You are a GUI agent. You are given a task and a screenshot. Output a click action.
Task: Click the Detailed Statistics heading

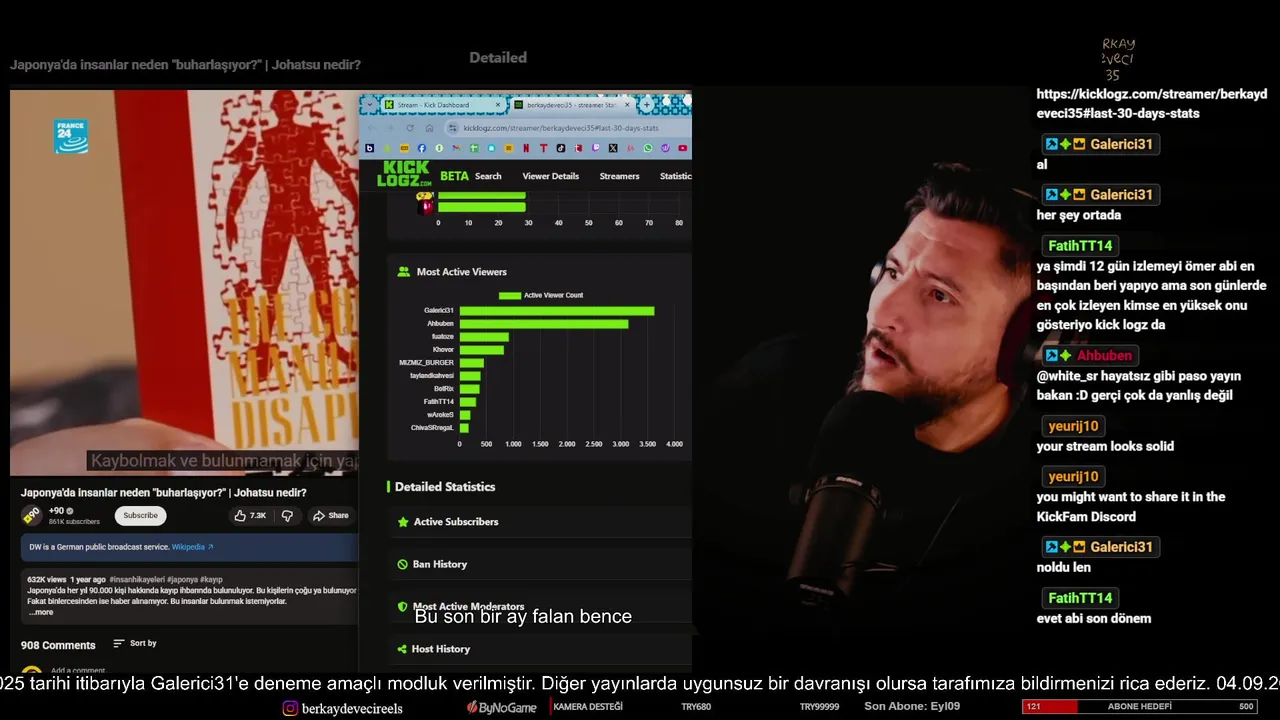click(x=445, y=487)
